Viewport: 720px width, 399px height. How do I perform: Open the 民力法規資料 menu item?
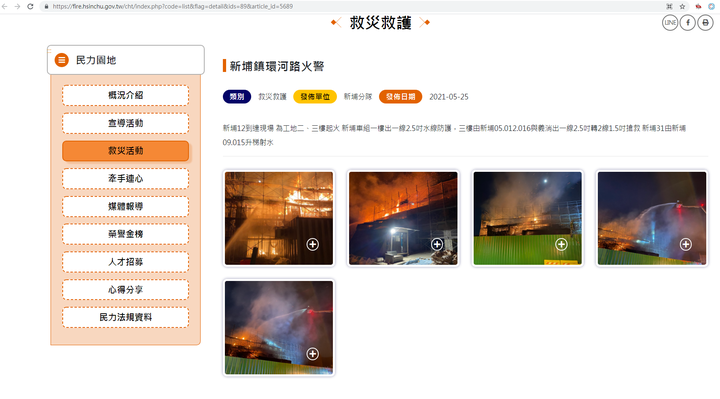(125, 317)
